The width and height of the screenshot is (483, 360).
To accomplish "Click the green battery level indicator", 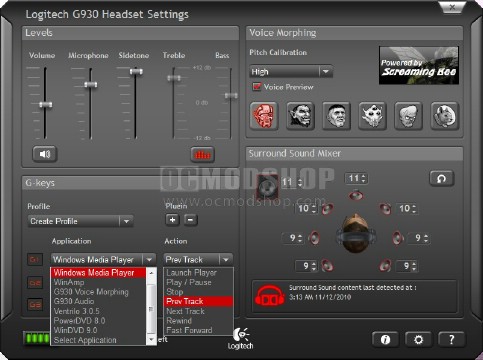I will pyautogui.click(x=37, y=338).
